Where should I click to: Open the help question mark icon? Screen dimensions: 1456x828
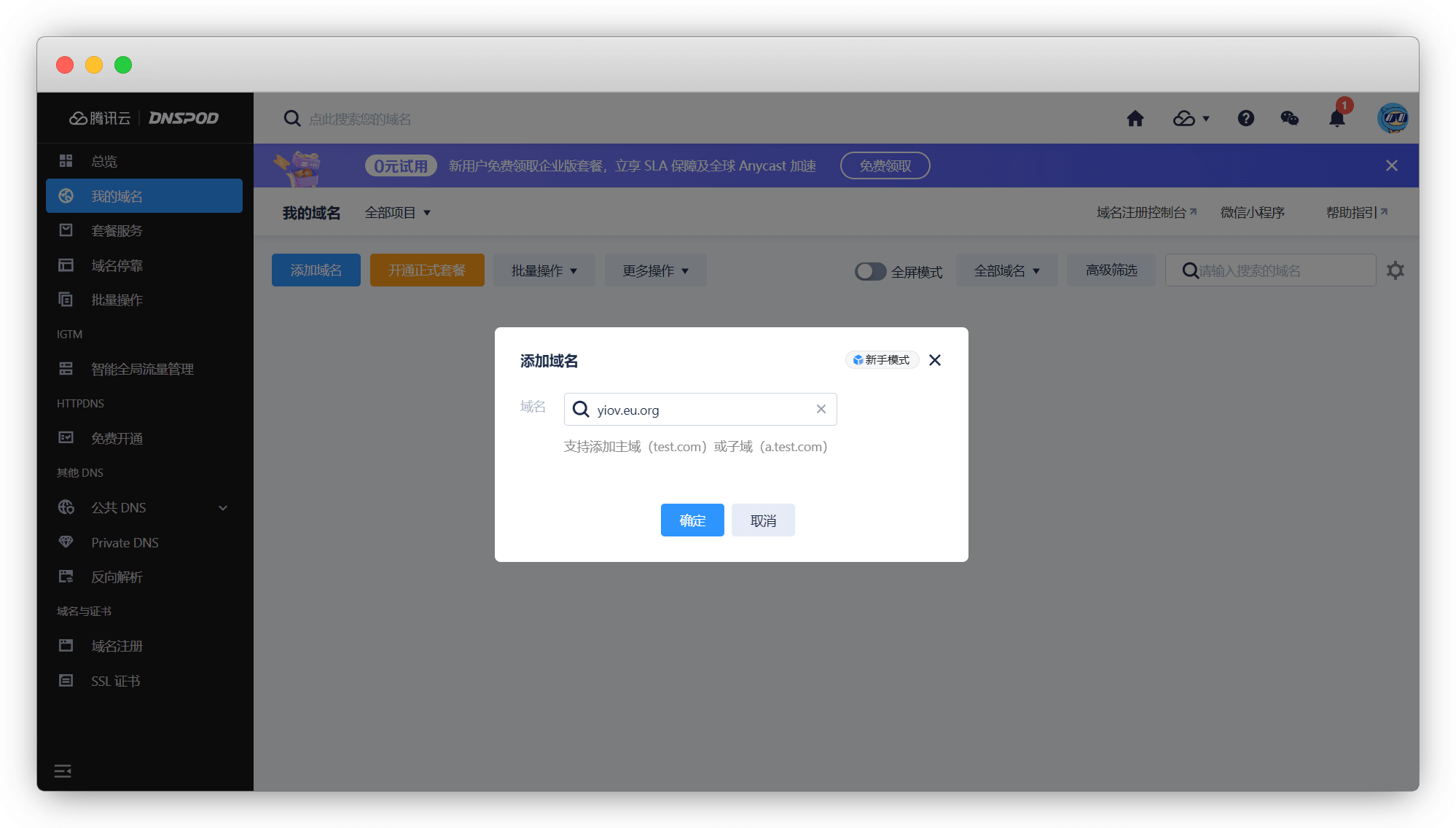coord(1245,119)
